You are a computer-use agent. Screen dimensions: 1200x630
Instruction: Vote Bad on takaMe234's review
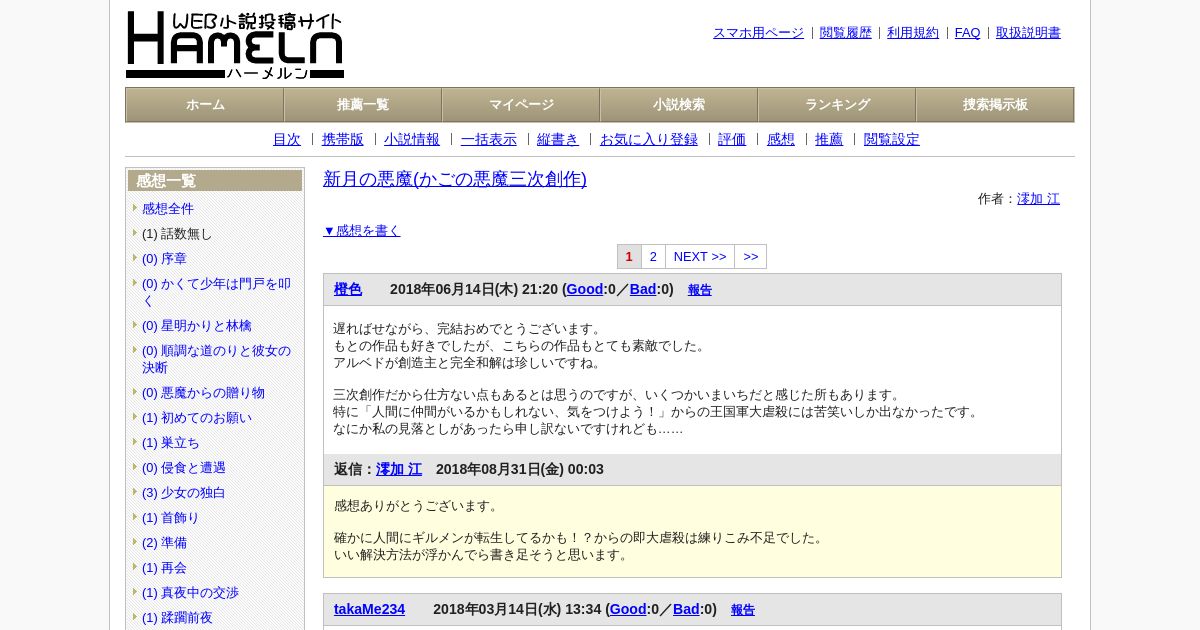point(686,609)
